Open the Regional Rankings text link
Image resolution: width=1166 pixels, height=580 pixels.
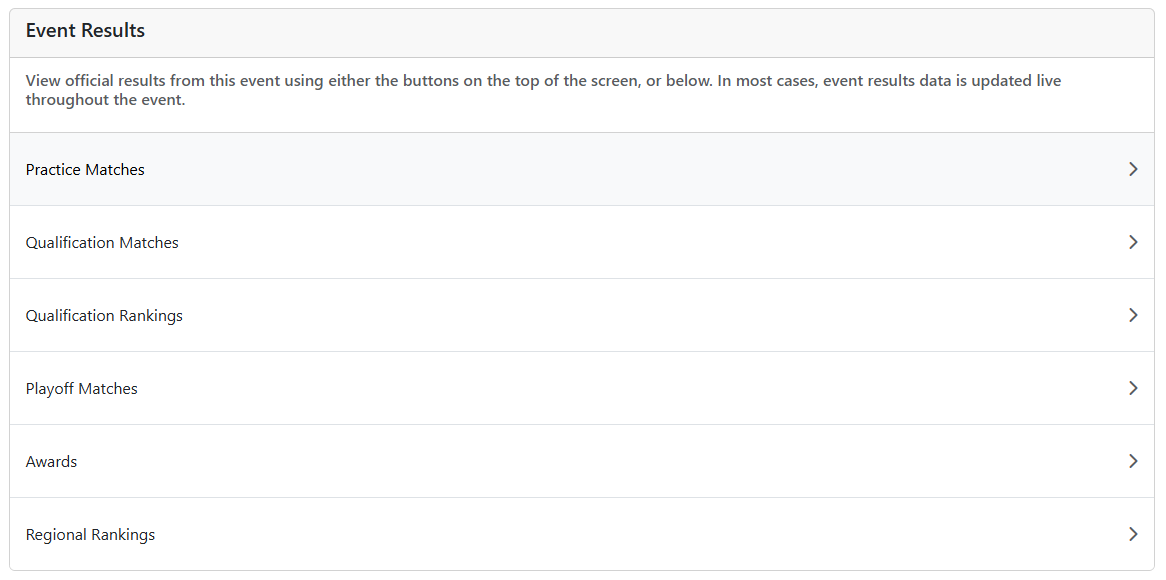point(90,535)
